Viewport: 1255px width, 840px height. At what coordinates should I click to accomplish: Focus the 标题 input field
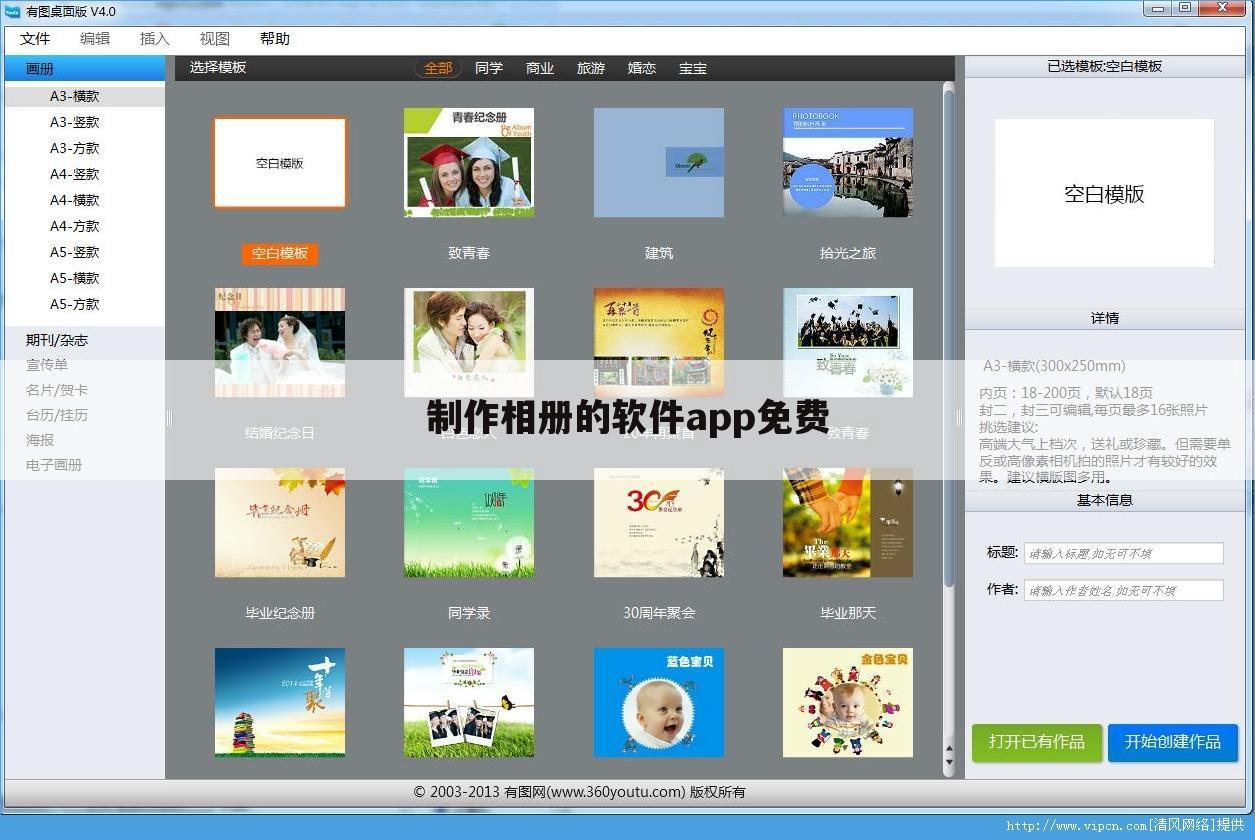pyautogui.click(x=1124, y=553)
